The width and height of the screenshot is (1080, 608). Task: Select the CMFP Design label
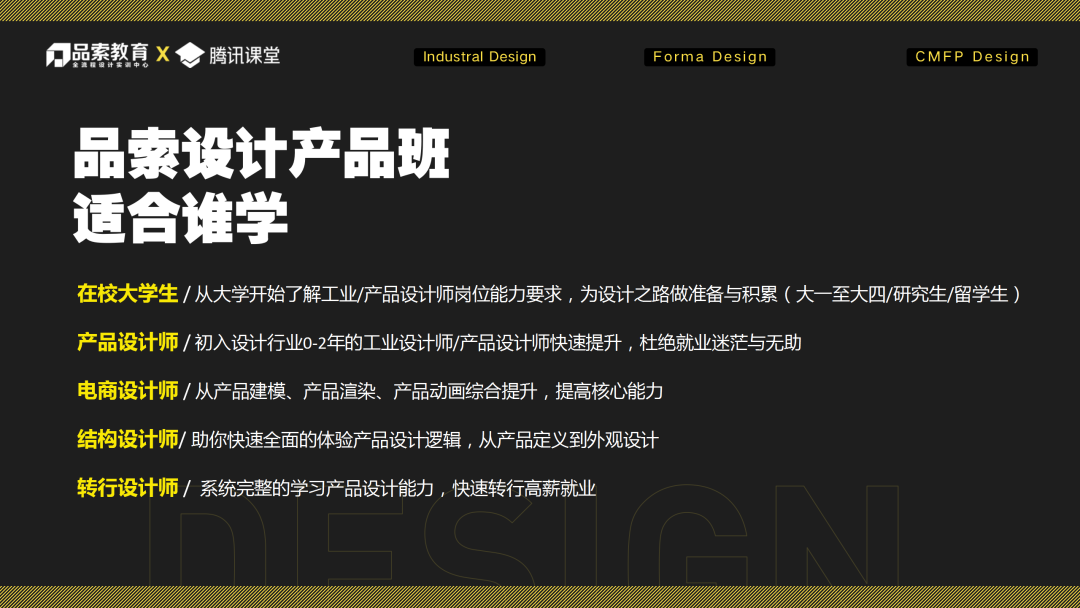pyautogui.click(x=972, y=57)
